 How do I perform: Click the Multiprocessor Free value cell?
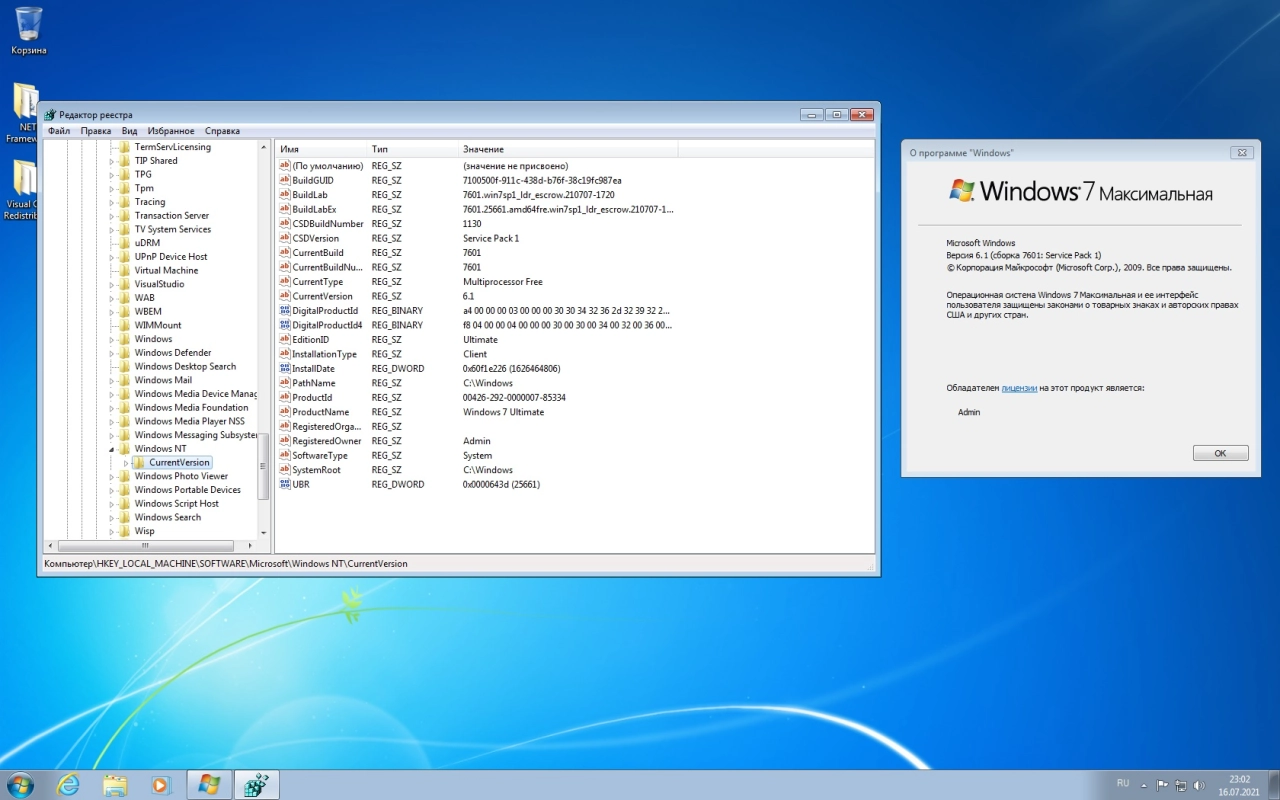503,282
